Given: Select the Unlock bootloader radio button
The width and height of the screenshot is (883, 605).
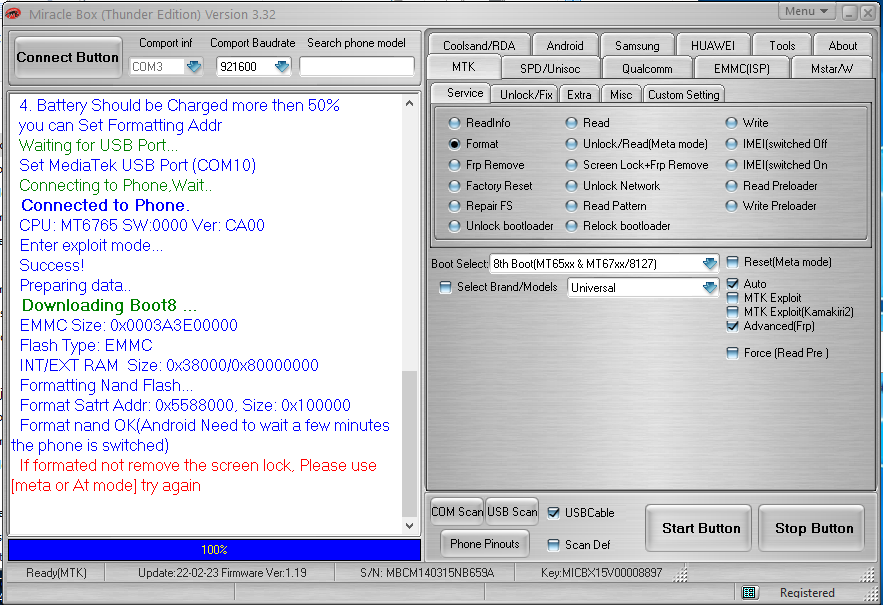Looking at the screenshot, I should (454, 226).
